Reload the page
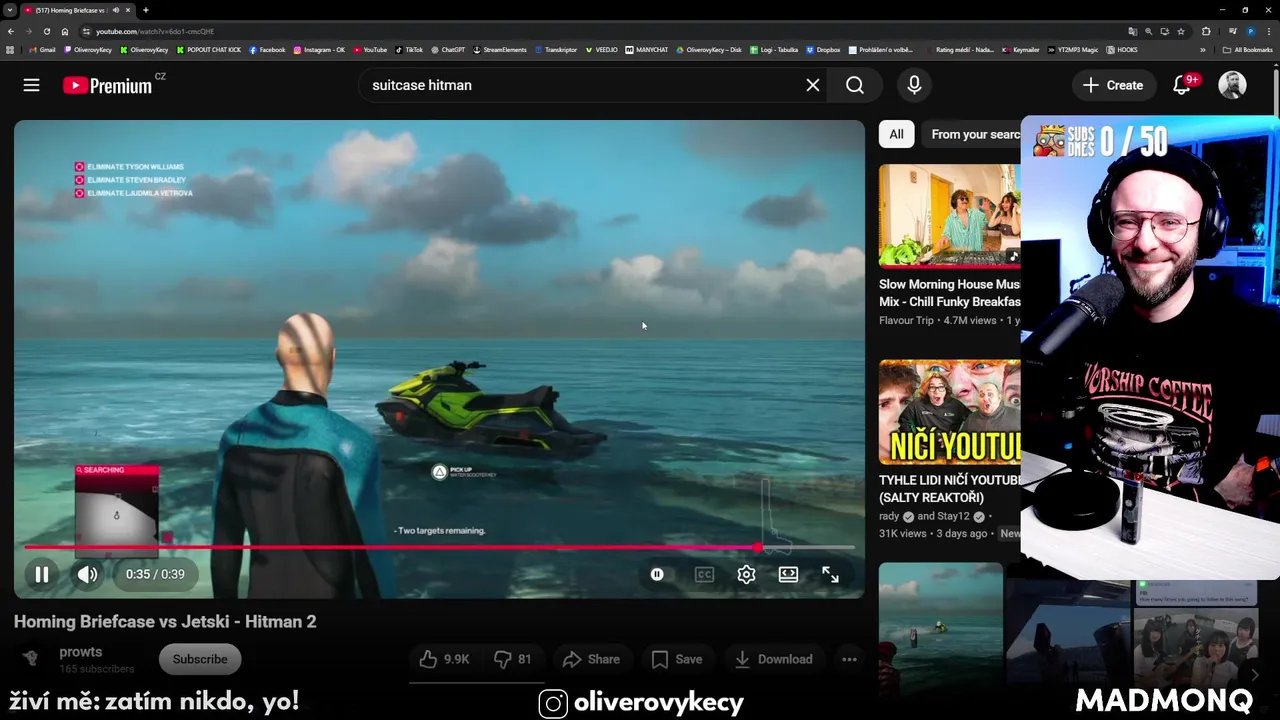The width and height of the screenshot is (1280, 720). (46, 31)
